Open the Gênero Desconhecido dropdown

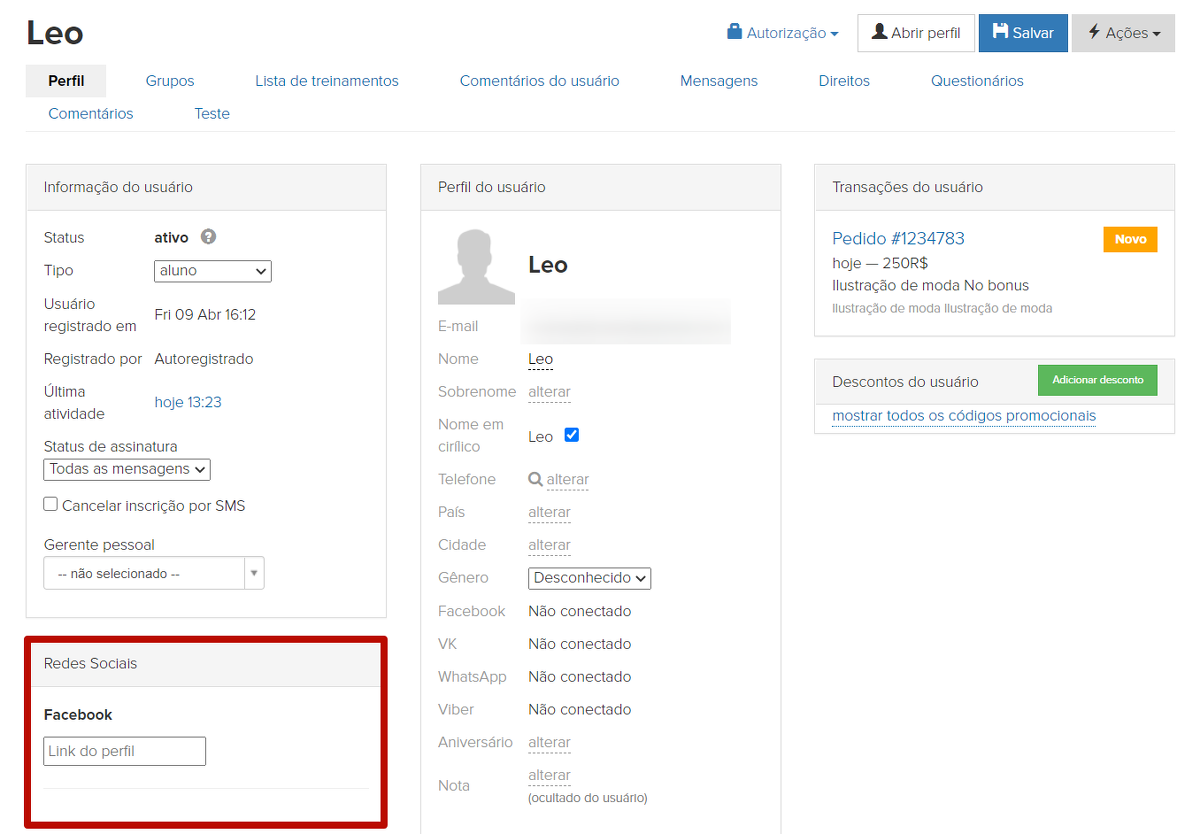point(589,578)
